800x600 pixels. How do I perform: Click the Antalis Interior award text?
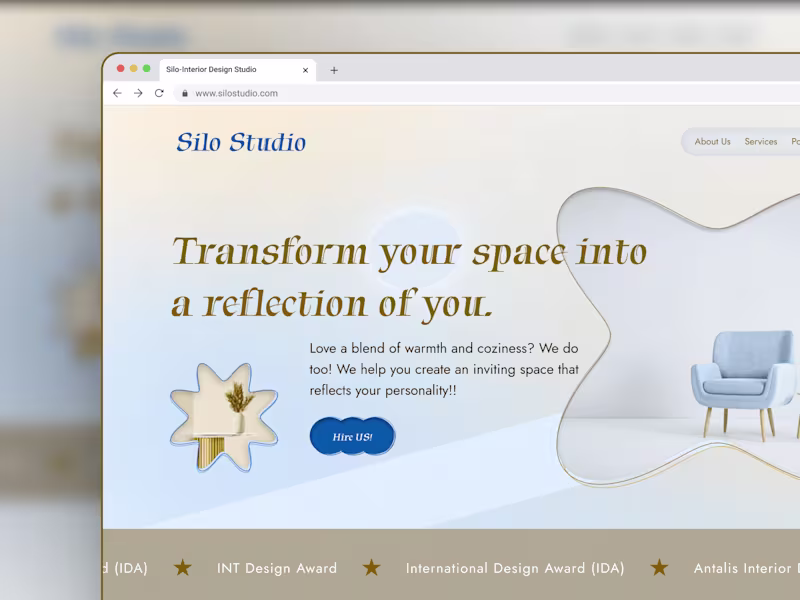pyautogui.click(x=746, y=568)
